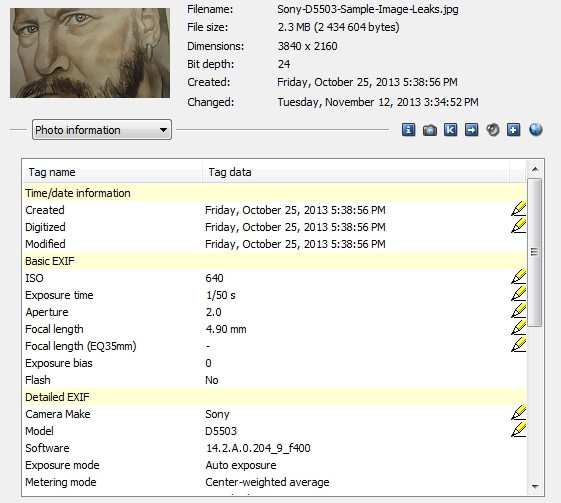Click the blue right-arrow icon
This screenshot has width=561, height=503.
click(x=472, y=130)
